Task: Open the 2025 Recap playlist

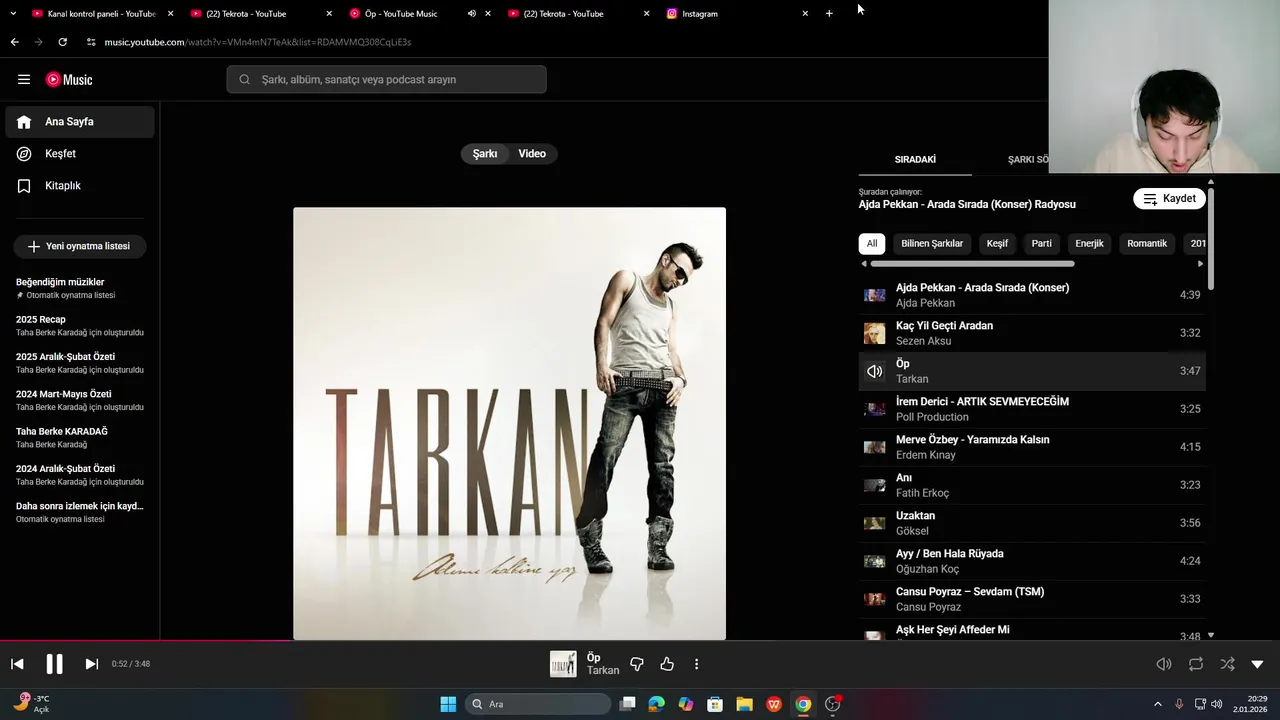Action: coord(80,326)
